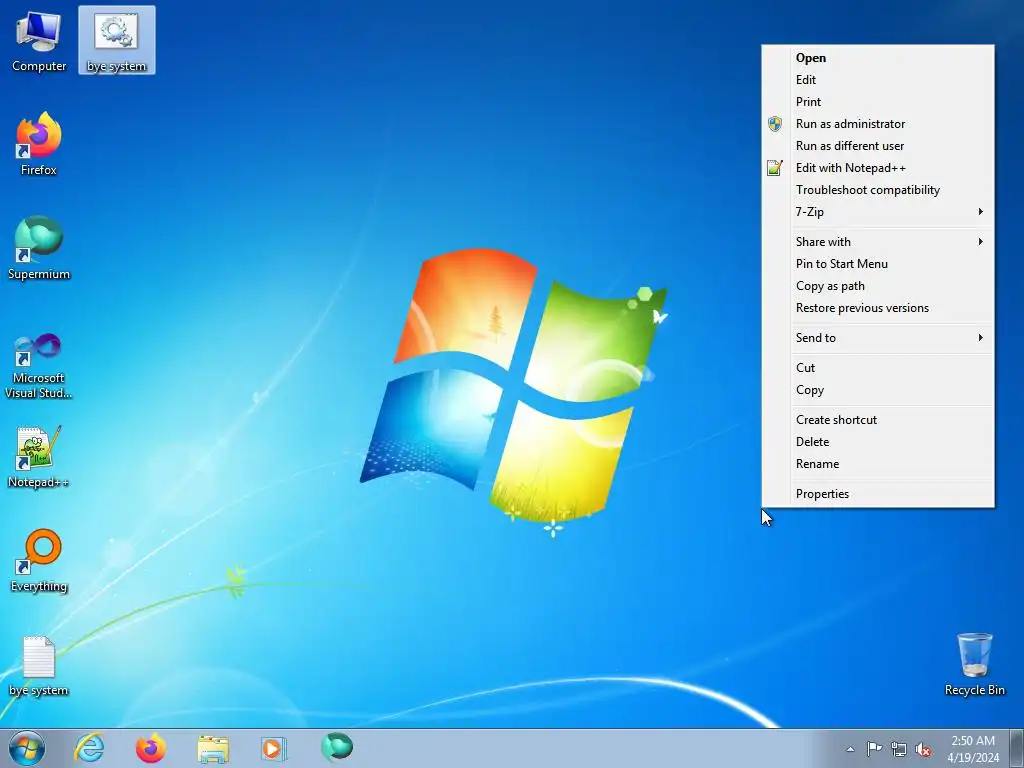This screenshot has height=768, width=1024.
Task: Open Windows Media Player from taskbar
Action: pyautogui.click(x=273, y=748)
